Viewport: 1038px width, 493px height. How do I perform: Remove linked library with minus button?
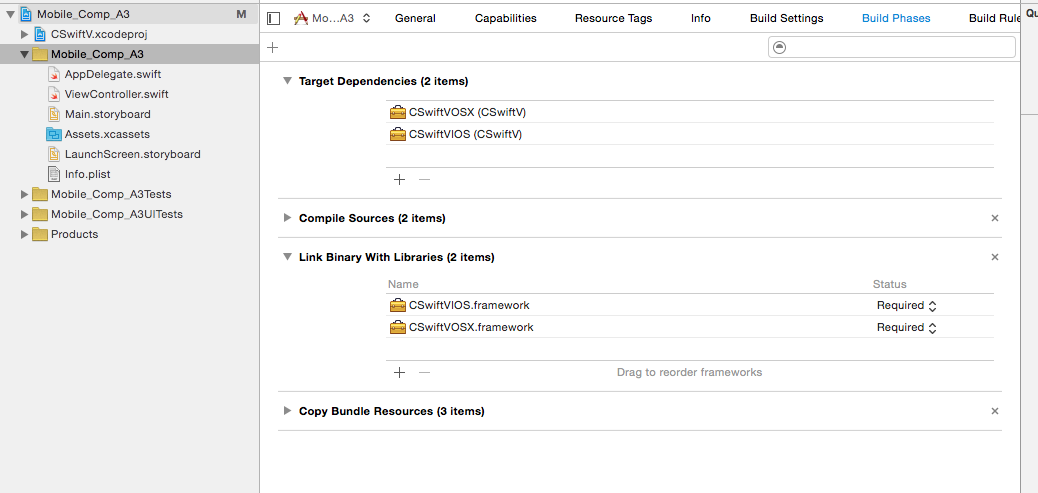click(x=424, y=373)
